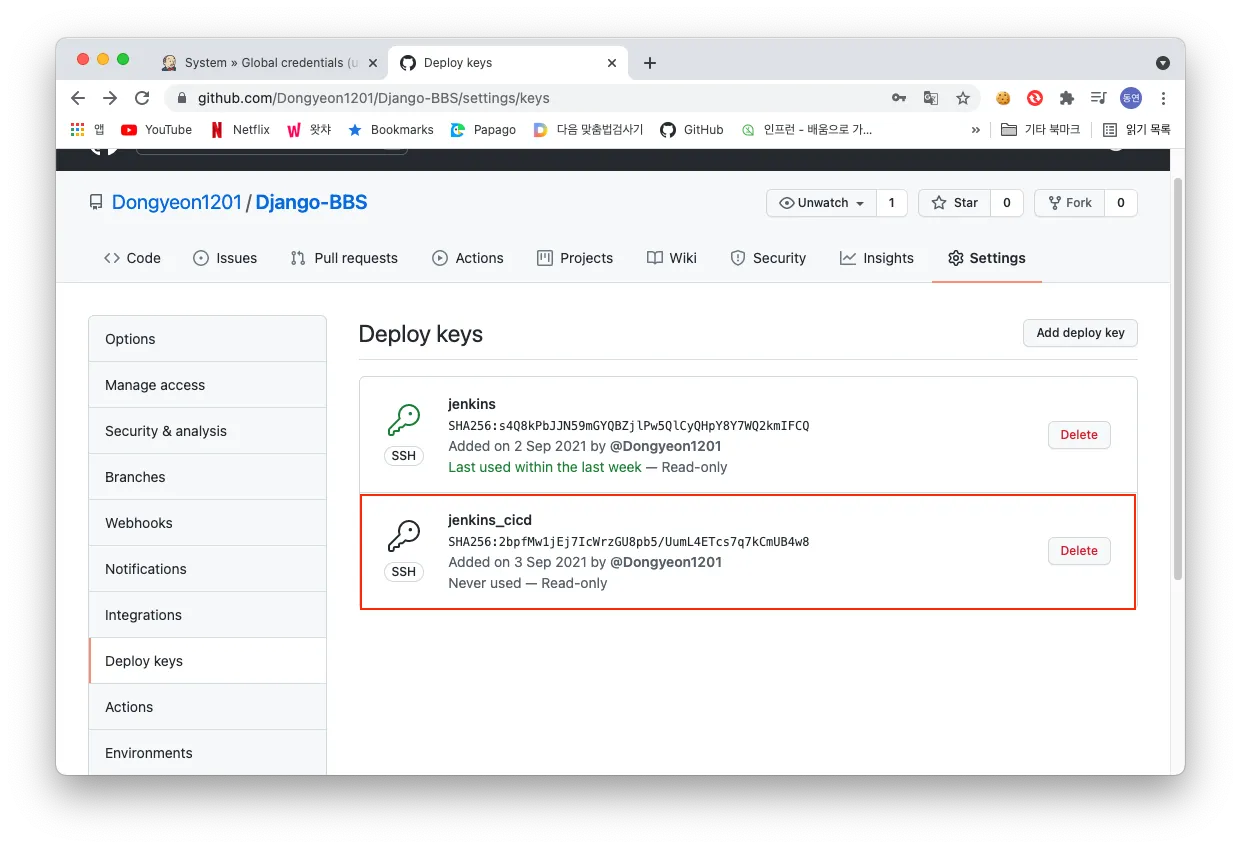Click the tab search arrow in Chrome
Screen dimensions: 1241x849
[1162, 63]
